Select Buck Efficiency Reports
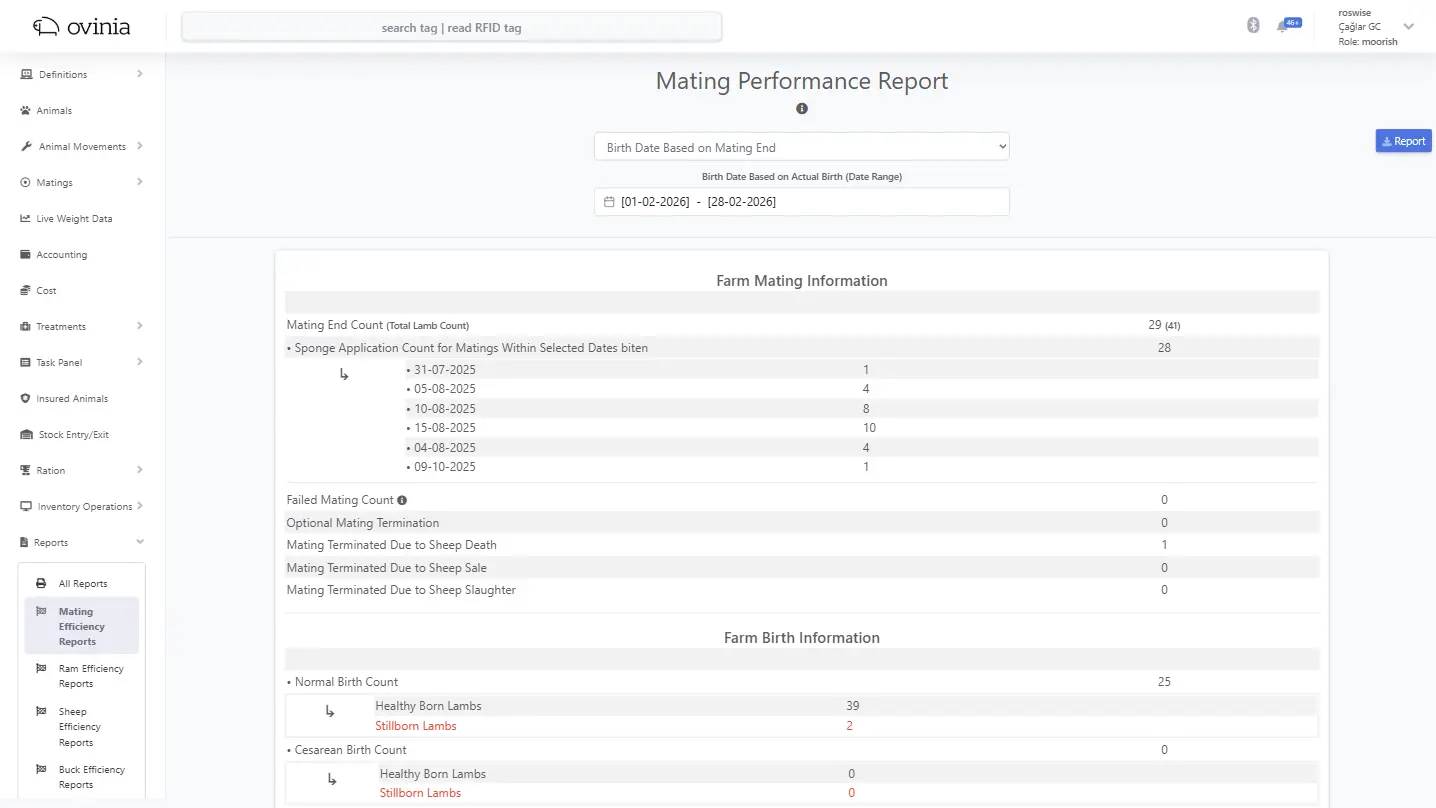This screenshot has height=808, width=1436. [92, 777]
